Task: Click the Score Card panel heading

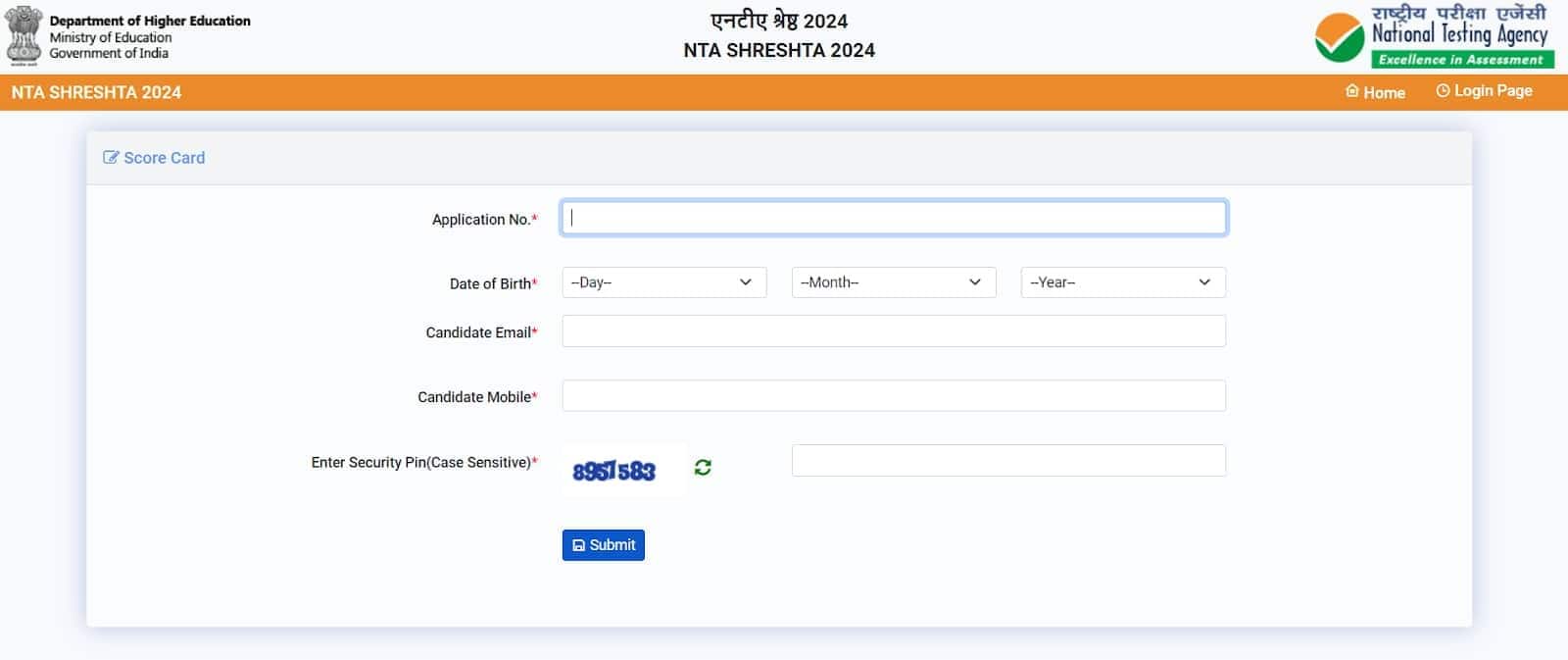Action: 164,158
